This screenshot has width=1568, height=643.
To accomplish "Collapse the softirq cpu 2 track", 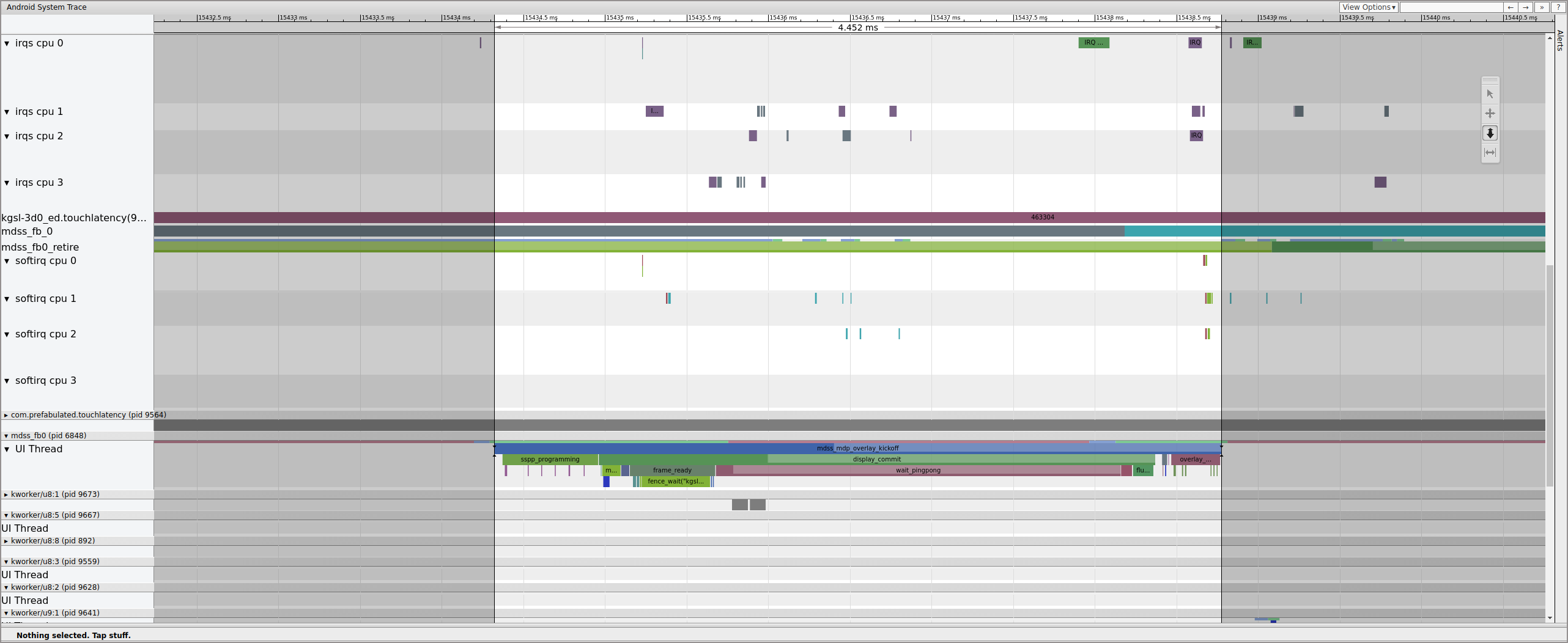I will (7, 334).
